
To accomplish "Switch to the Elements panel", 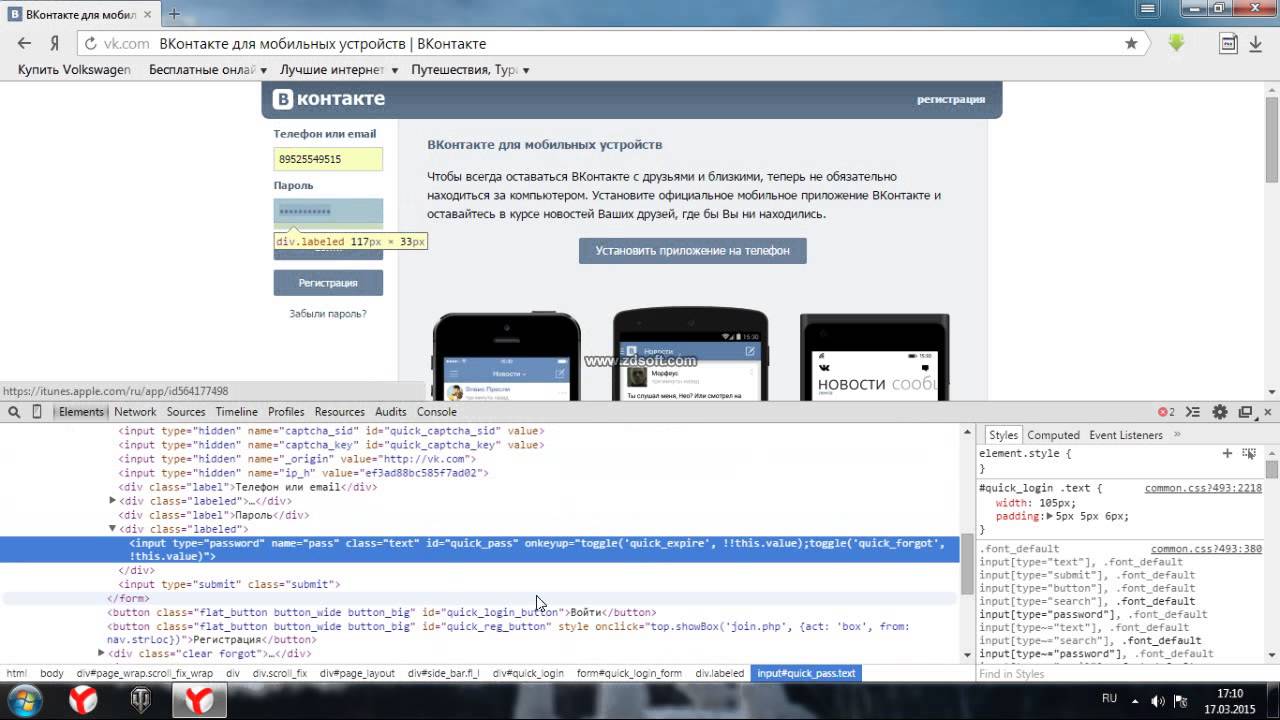I will click(x=81, y=412).
